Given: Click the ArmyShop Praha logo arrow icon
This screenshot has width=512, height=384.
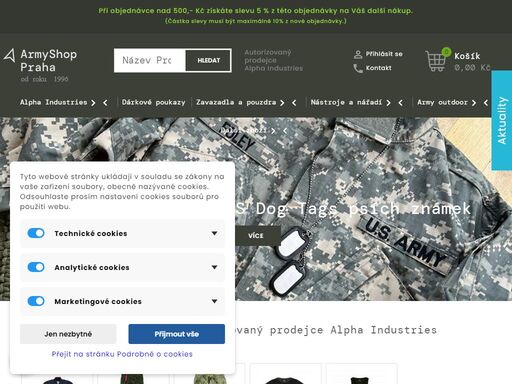Looking at the screenshot, I should pyautogui.click(x=10, y=55).
